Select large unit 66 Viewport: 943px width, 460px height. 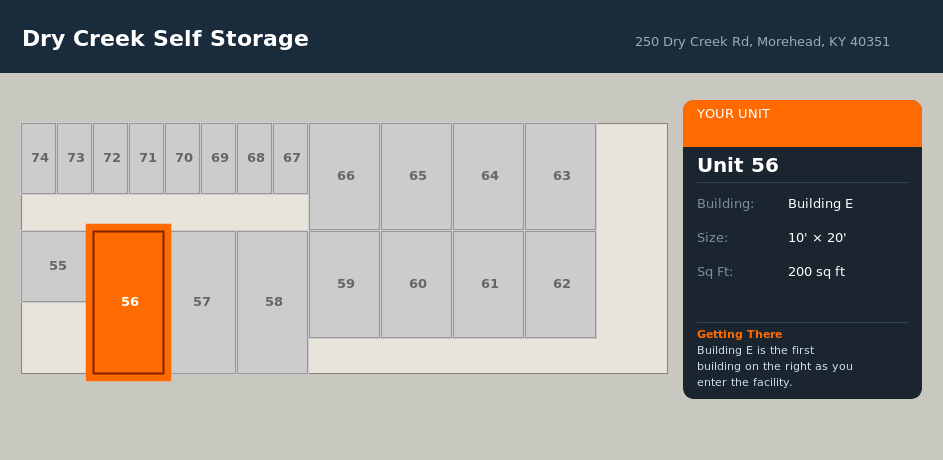tap(345, 176)
